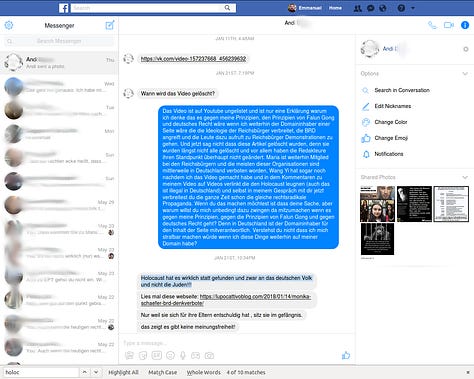474x379 pixels.
Task: Choose a sticker icon in composer
Action: click(x=143, y=356)
